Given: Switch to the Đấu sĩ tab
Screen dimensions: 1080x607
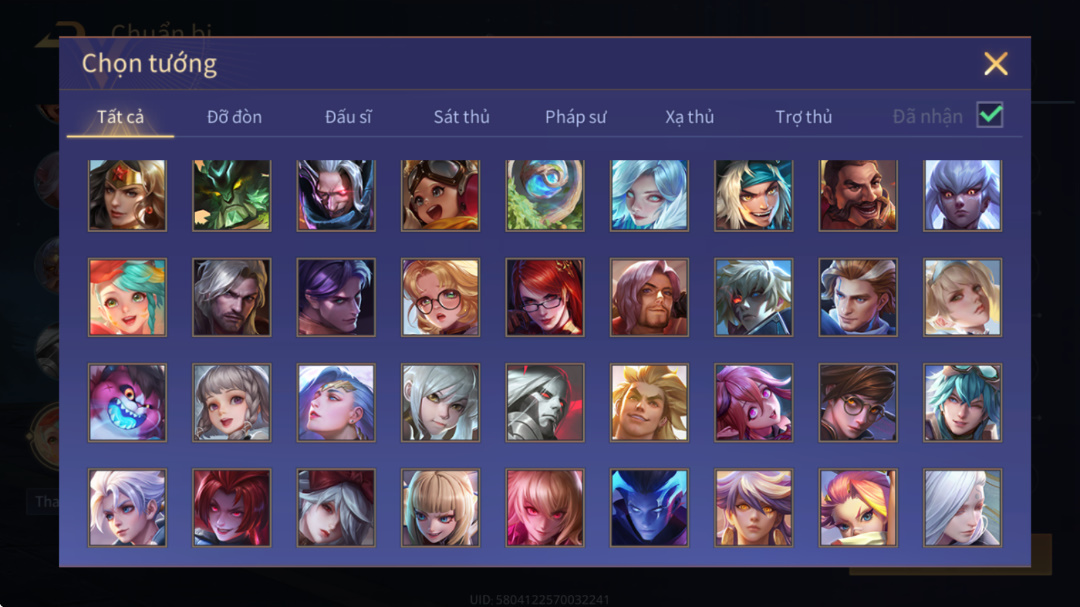Looking at the screenshot, I should (348, 116).
